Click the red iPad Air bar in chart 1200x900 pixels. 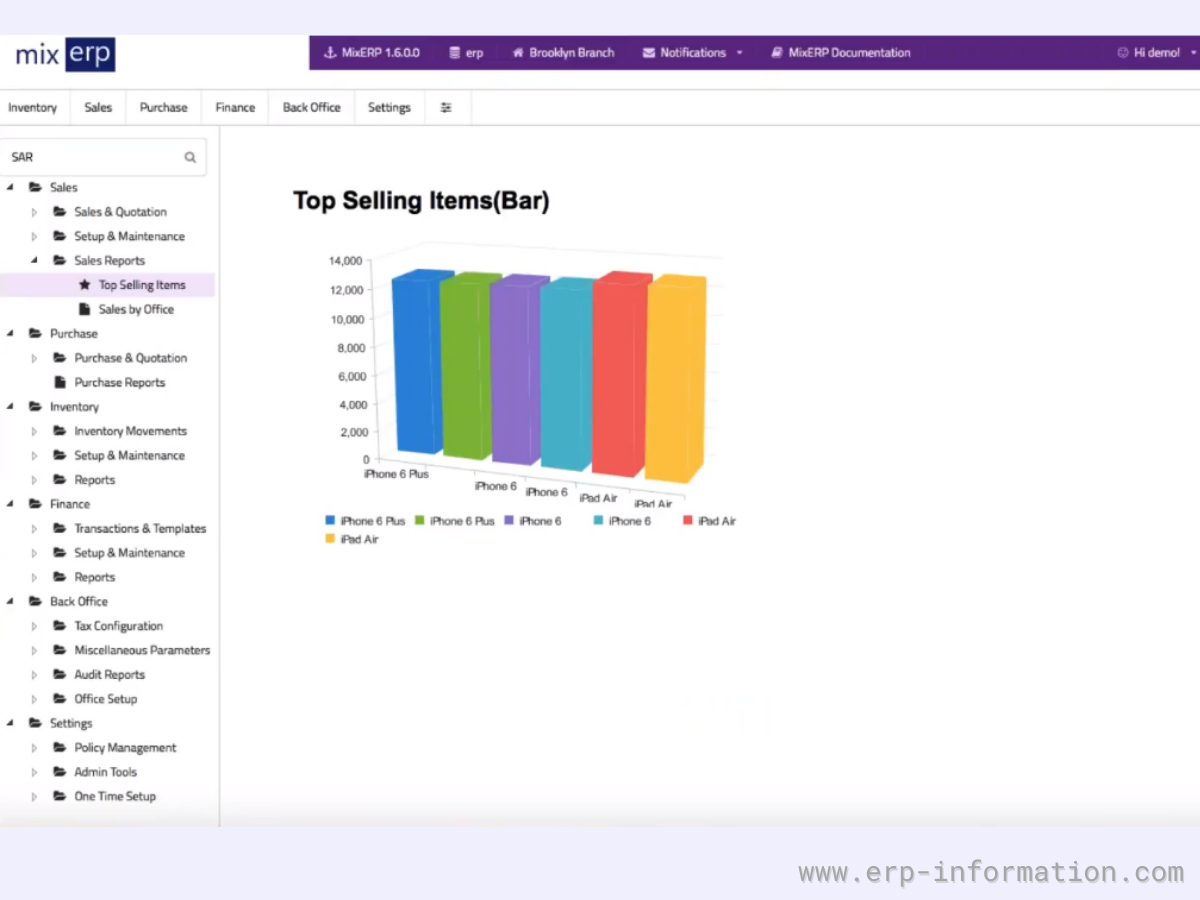620,375
